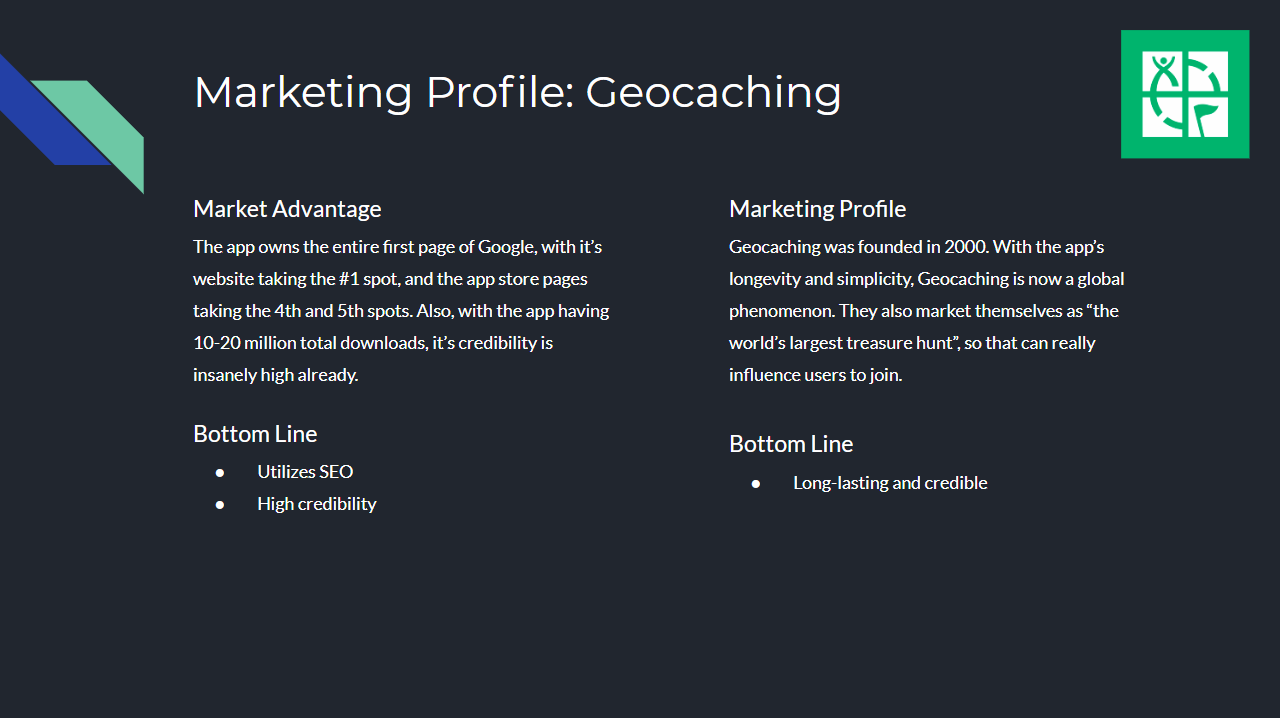
Task: Click the word 'Google' in the first paragraph
Action: 506,247
